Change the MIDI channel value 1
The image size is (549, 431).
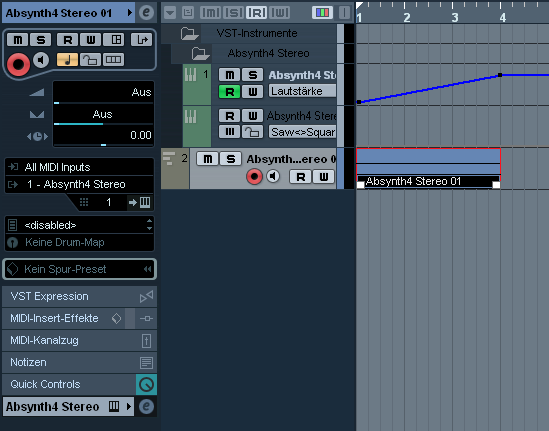point(108,202)
